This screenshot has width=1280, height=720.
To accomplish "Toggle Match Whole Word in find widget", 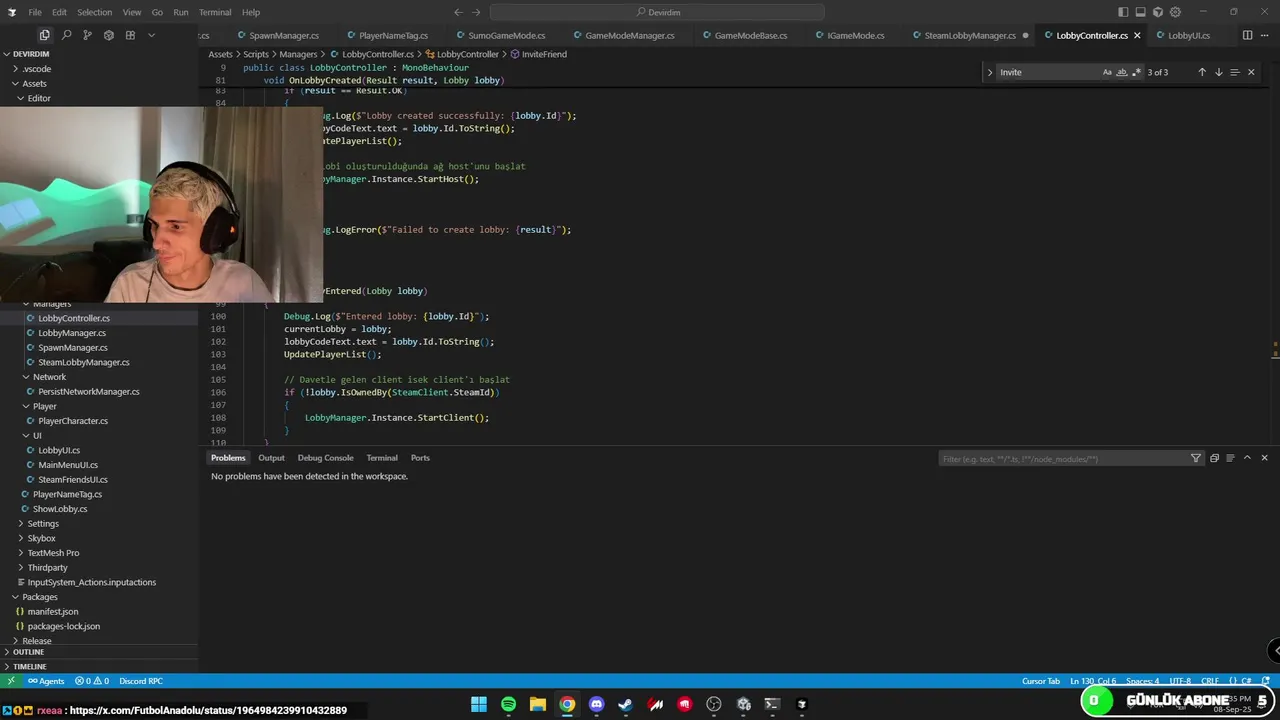I will tap(1121, 72).
